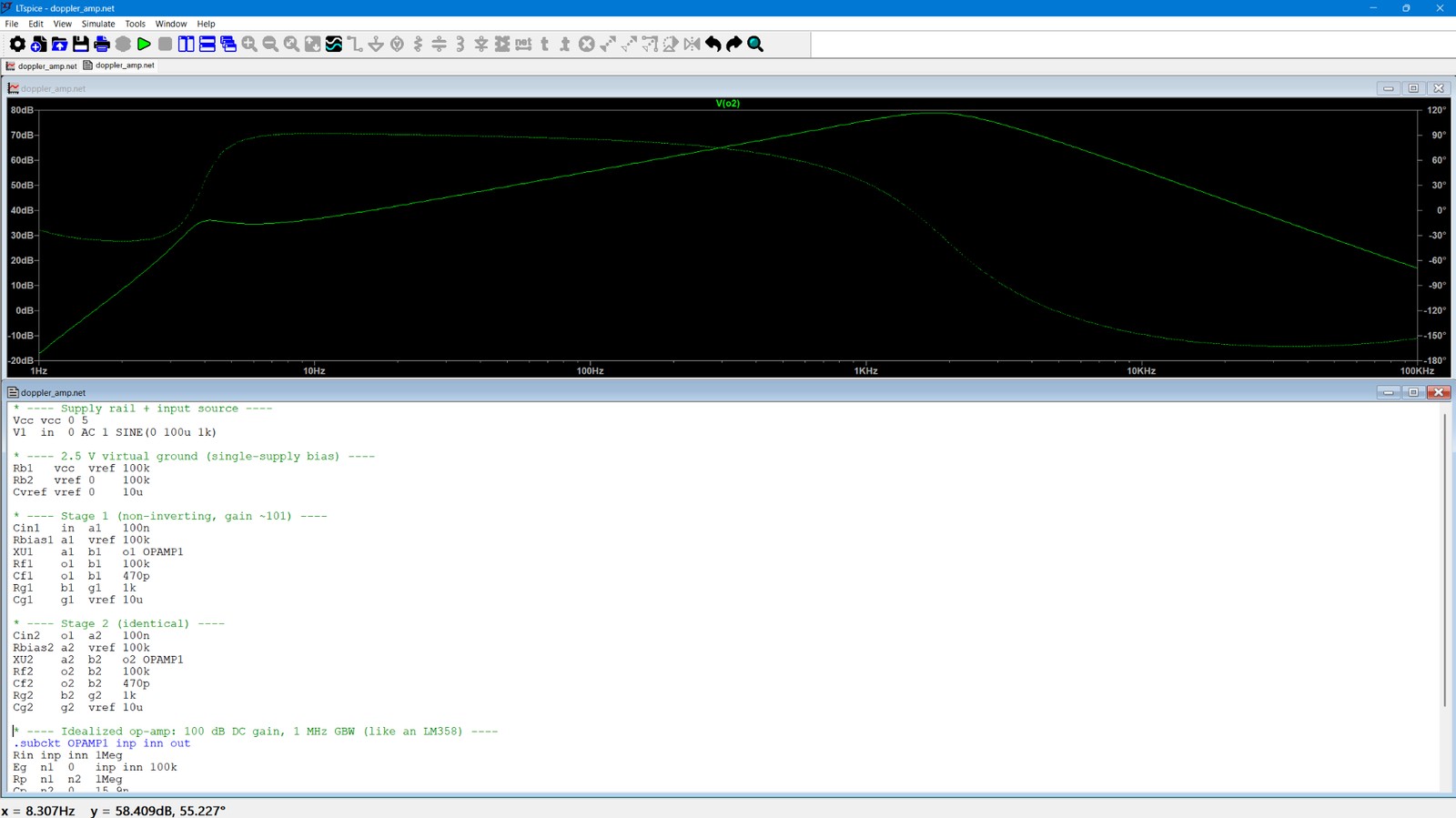1456x818 pixels.
Task: Switch to second doppler_amp.net netlist tab
Action: (x=119, y=66)
